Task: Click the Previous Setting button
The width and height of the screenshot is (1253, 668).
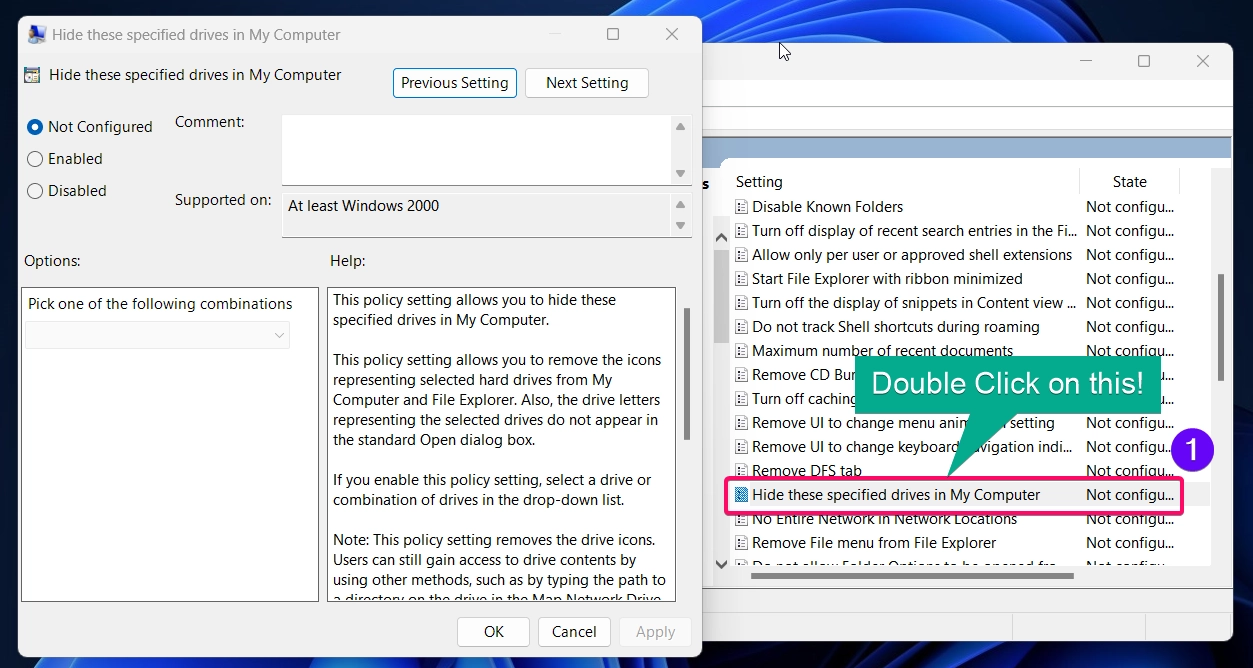Action: [455, 83]
